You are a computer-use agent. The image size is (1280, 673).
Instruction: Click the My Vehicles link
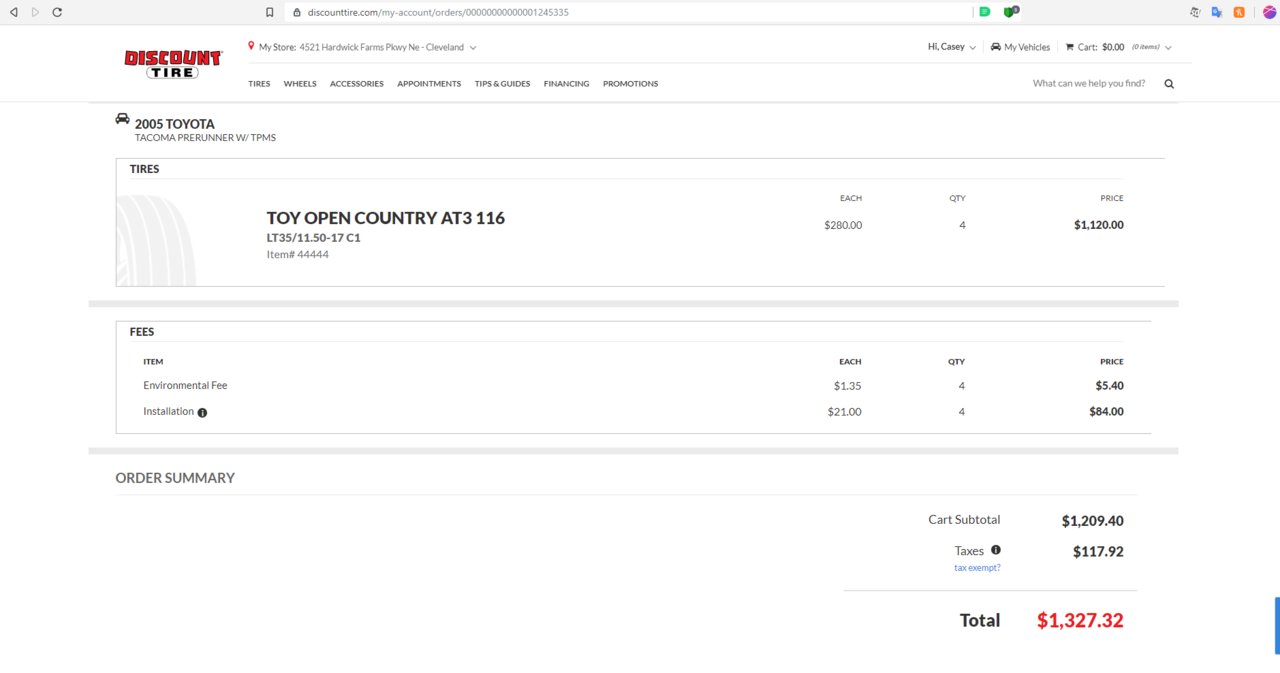click(1027, 47)
